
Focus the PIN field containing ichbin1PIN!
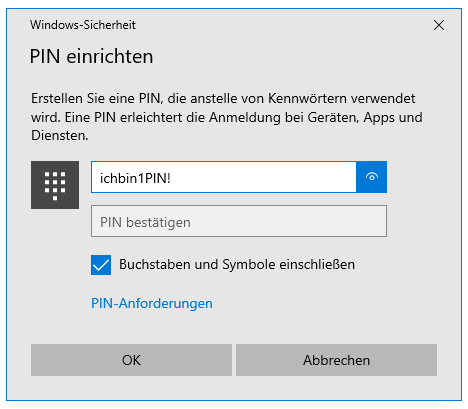coord(224,177)
